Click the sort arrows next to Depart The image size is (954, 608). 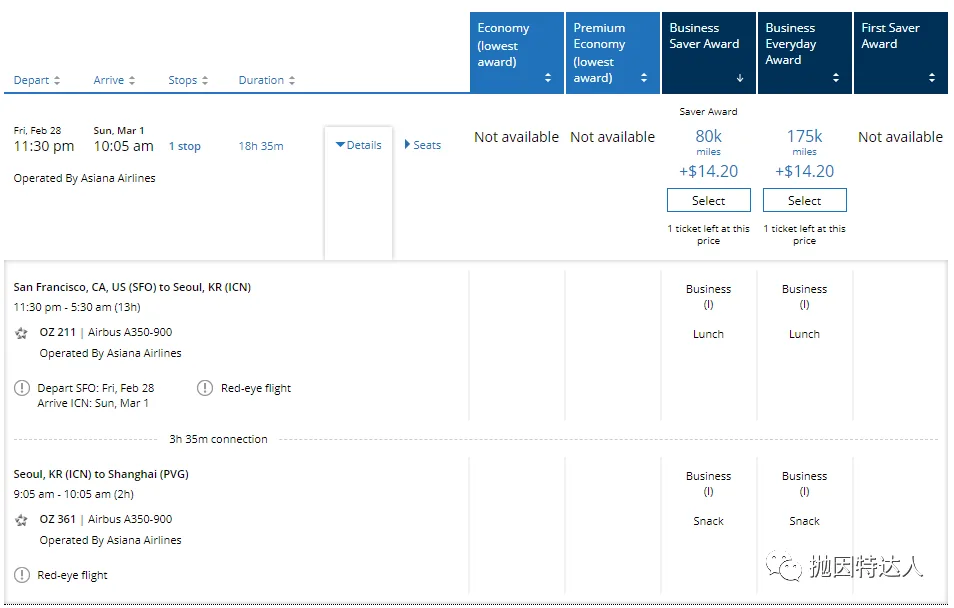tap(57, 80)
